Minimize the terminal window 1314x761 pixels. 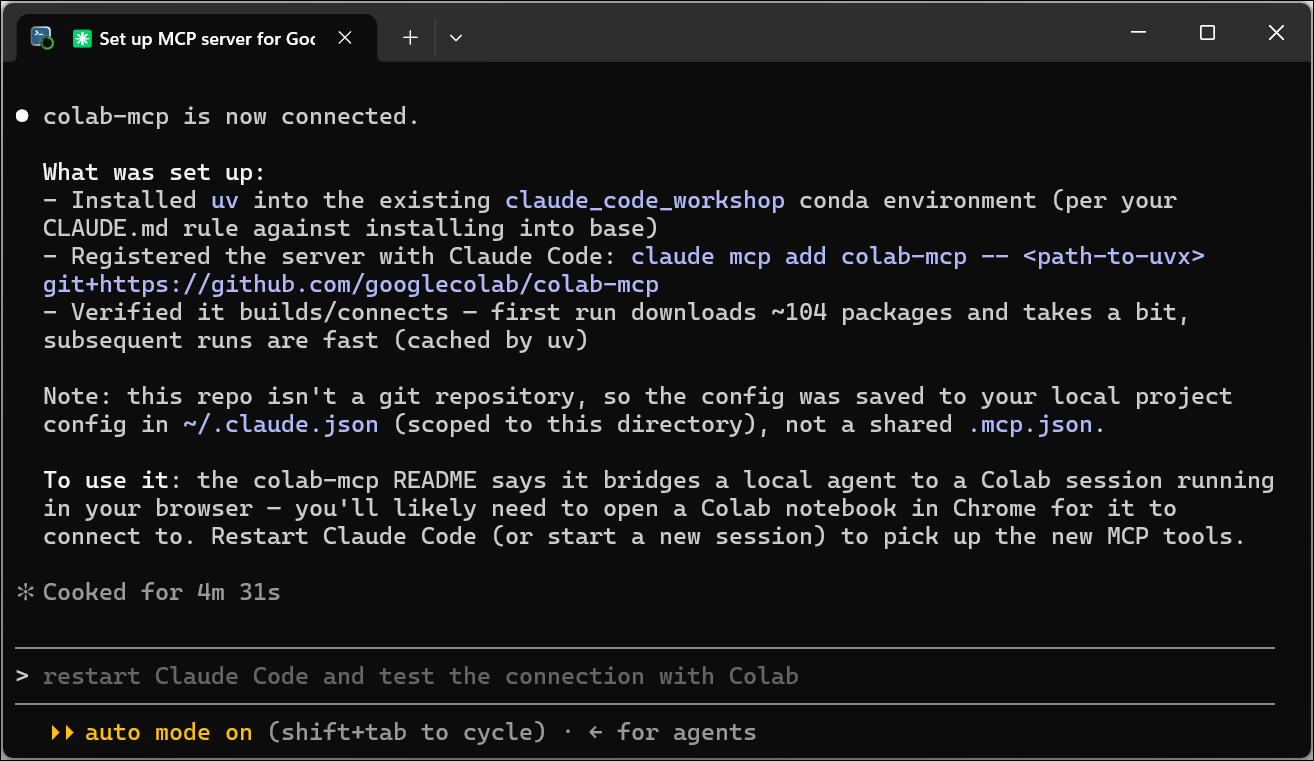(x=1138, y=33)
